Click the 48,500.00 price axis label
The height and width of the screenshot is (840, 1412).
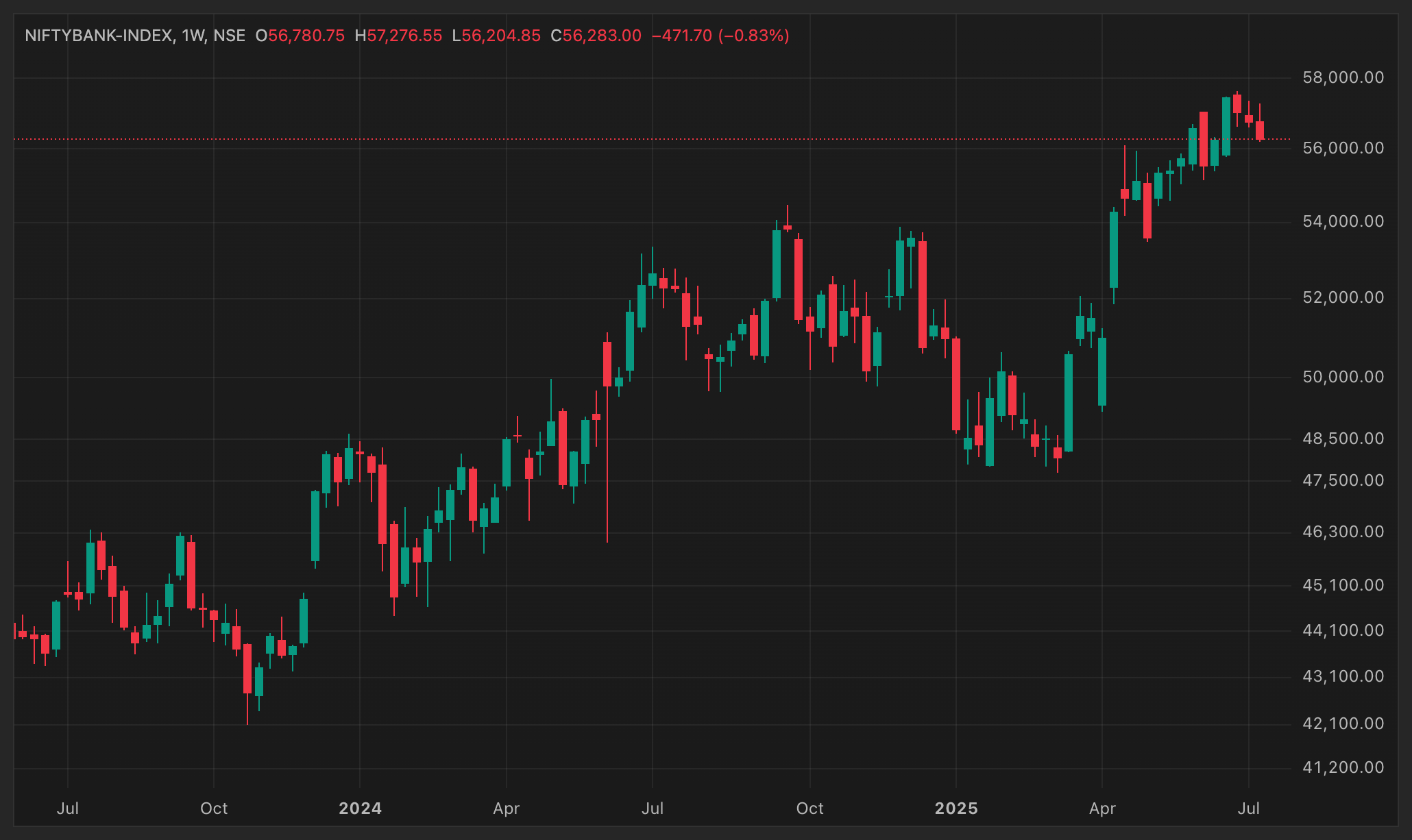click(1343, 438)
